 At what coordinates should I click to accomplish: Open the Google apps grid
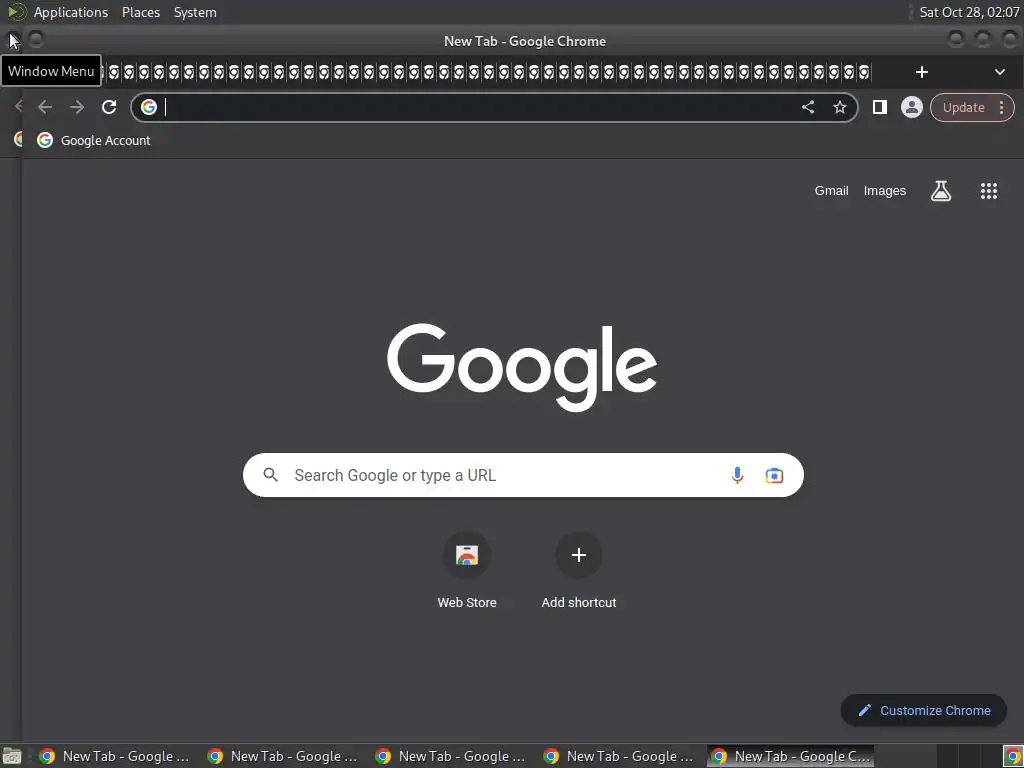tap(988, 191)
